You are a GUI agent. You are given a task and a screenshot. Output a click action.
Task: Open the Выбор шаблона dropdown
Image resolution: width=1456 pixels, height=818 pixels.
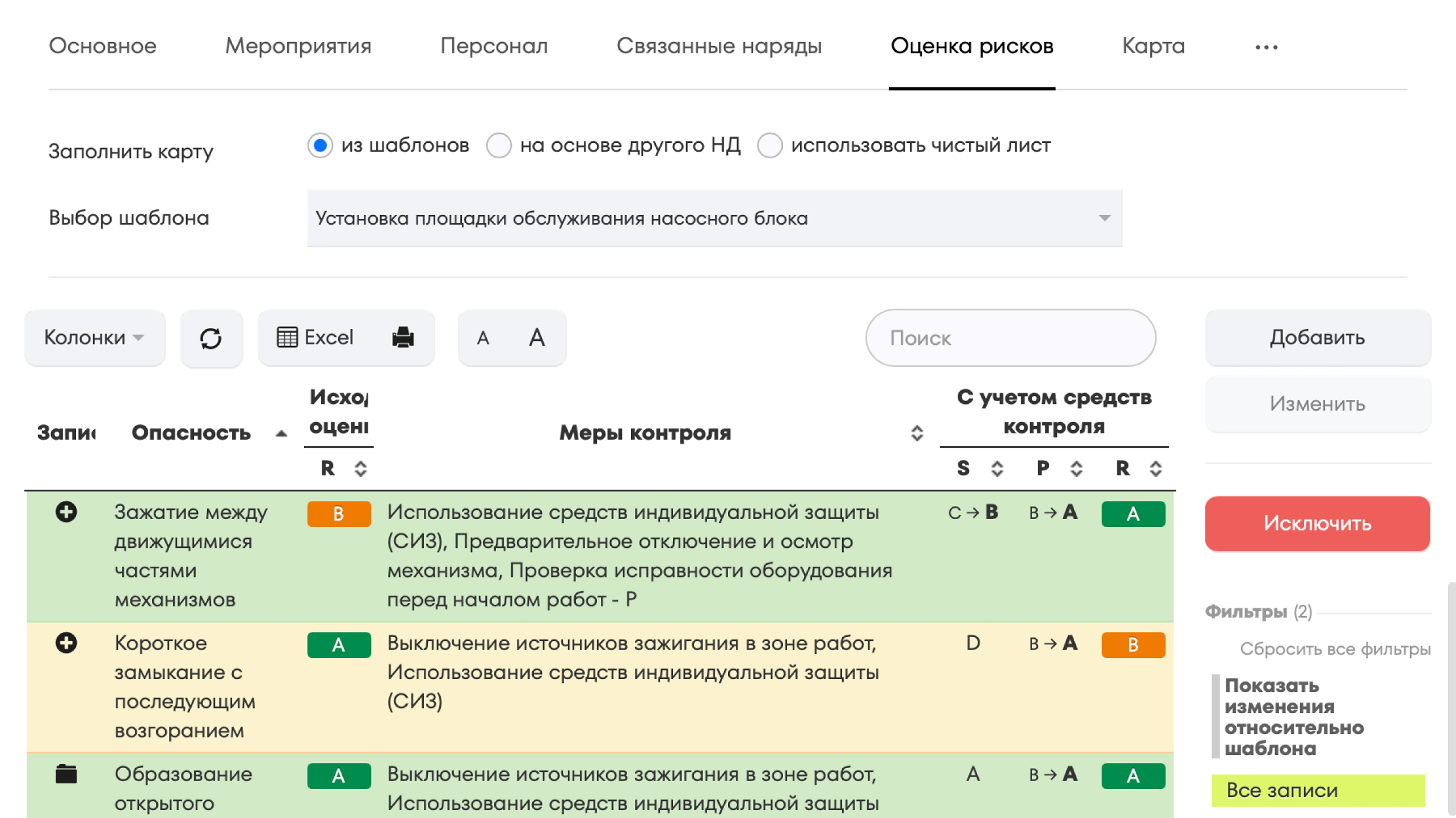pyautogui.click(x=714, y=218)
